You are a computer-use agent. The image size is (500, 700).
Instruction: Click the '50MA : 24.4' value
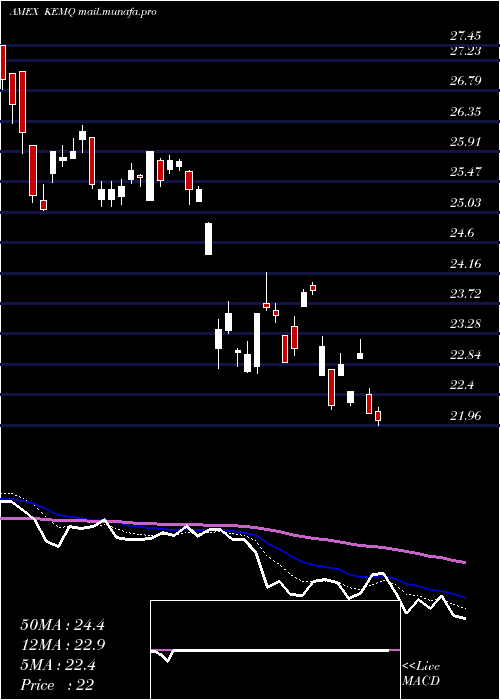coord(62,625)
